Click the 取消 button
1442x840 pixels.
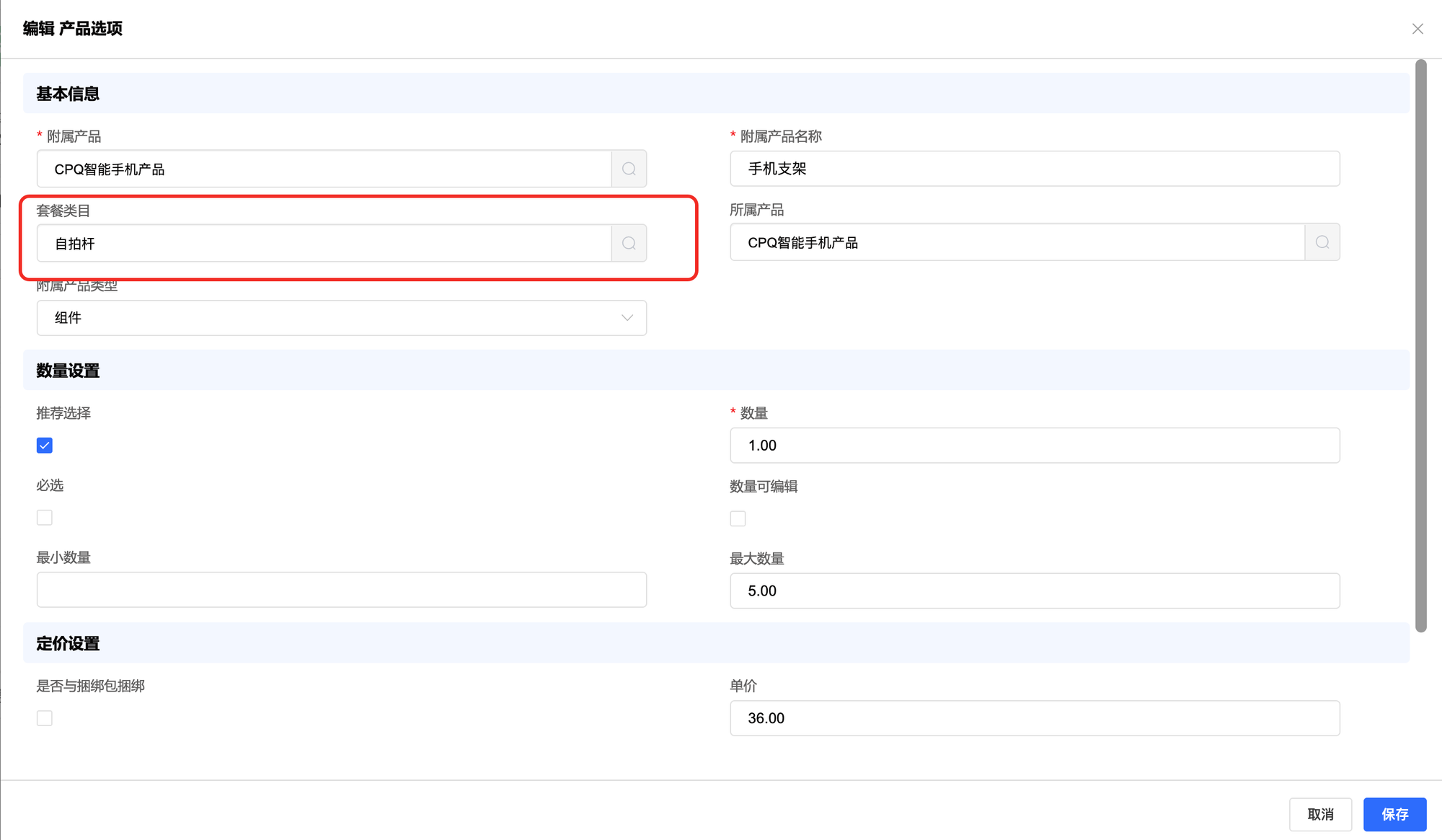point(1320,814)
